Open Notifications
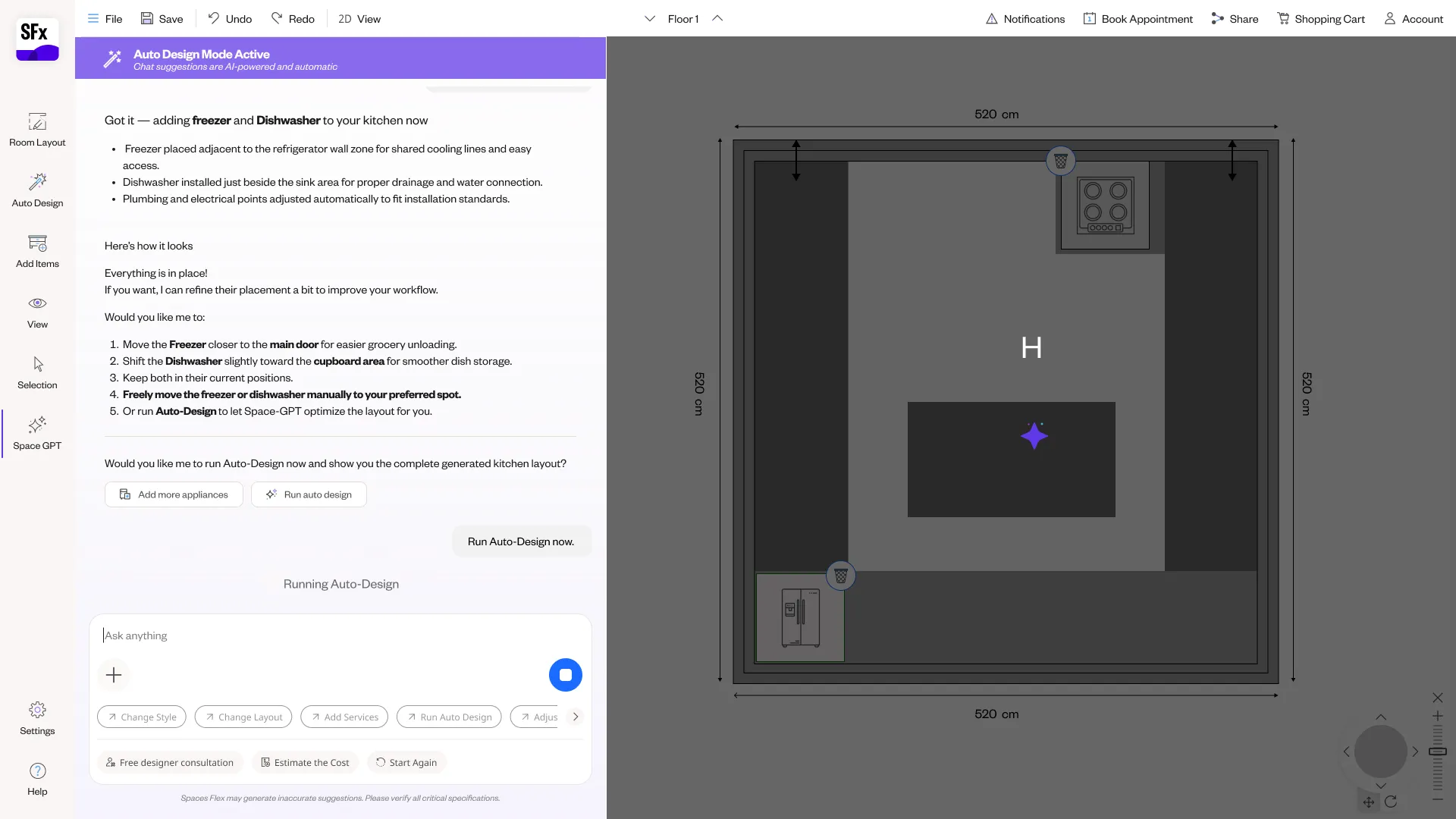The image size is (1456, 819). (1025, 19)
